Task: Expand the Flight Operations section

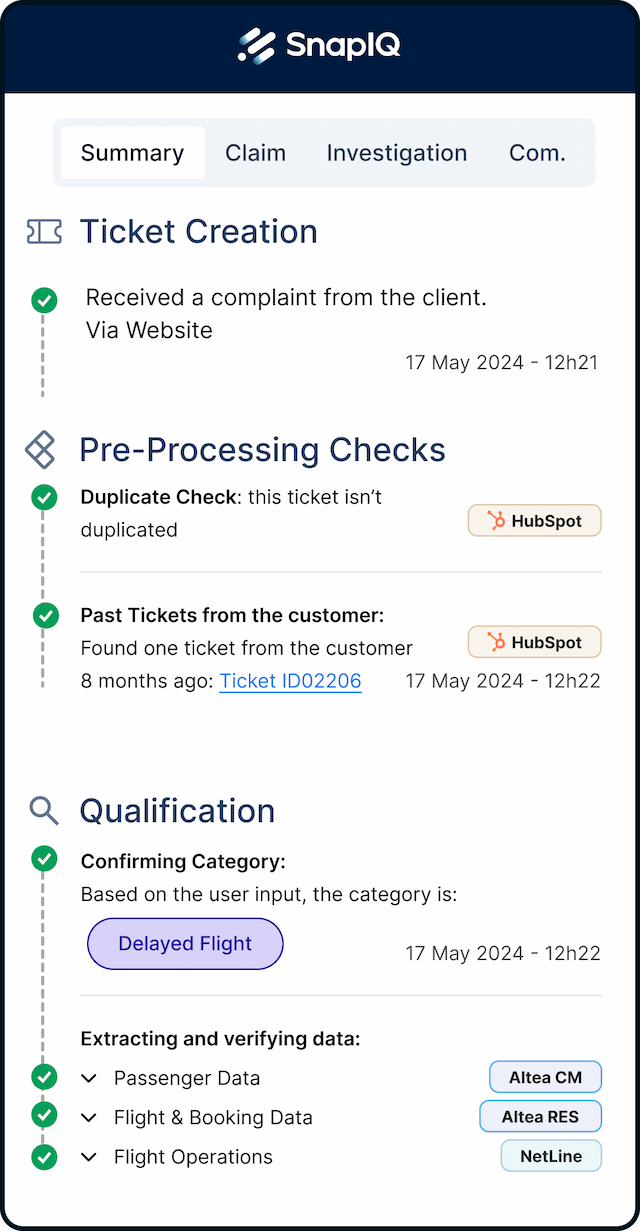Action: [x=89, y=1157]
